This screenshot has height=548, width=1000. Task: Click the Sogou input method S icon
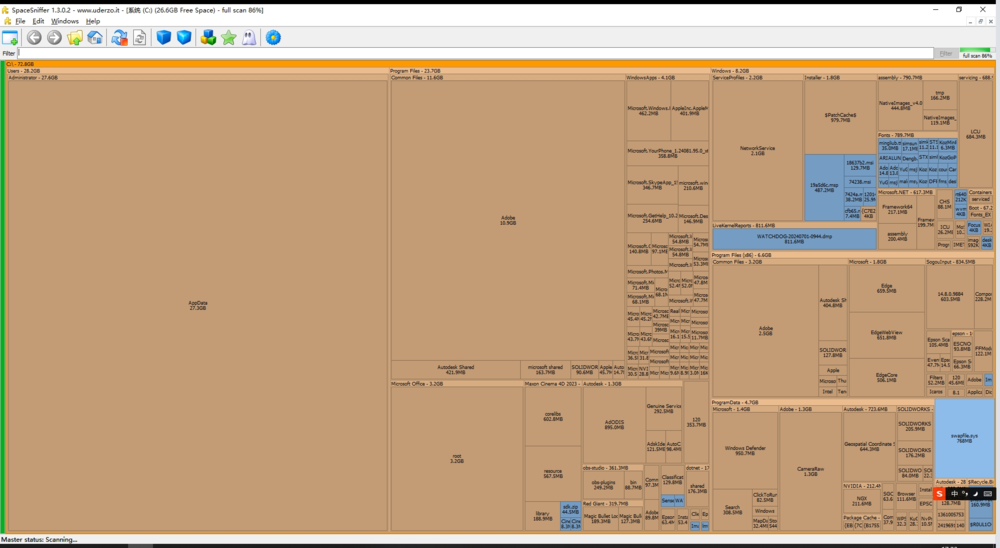coord(939,494)
